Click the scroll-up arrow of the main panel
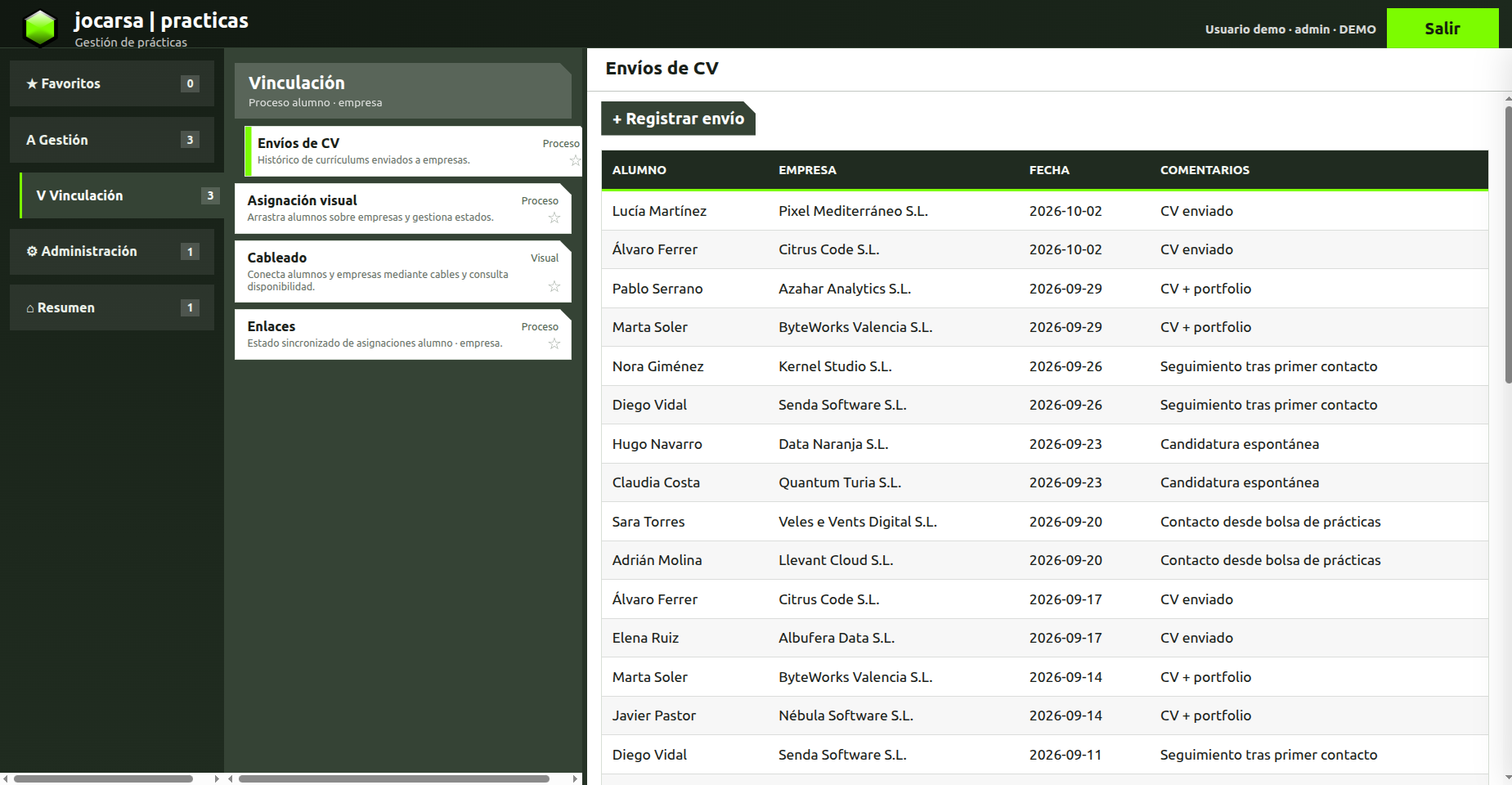The image size is (1512, 785). click(1508, 99)
